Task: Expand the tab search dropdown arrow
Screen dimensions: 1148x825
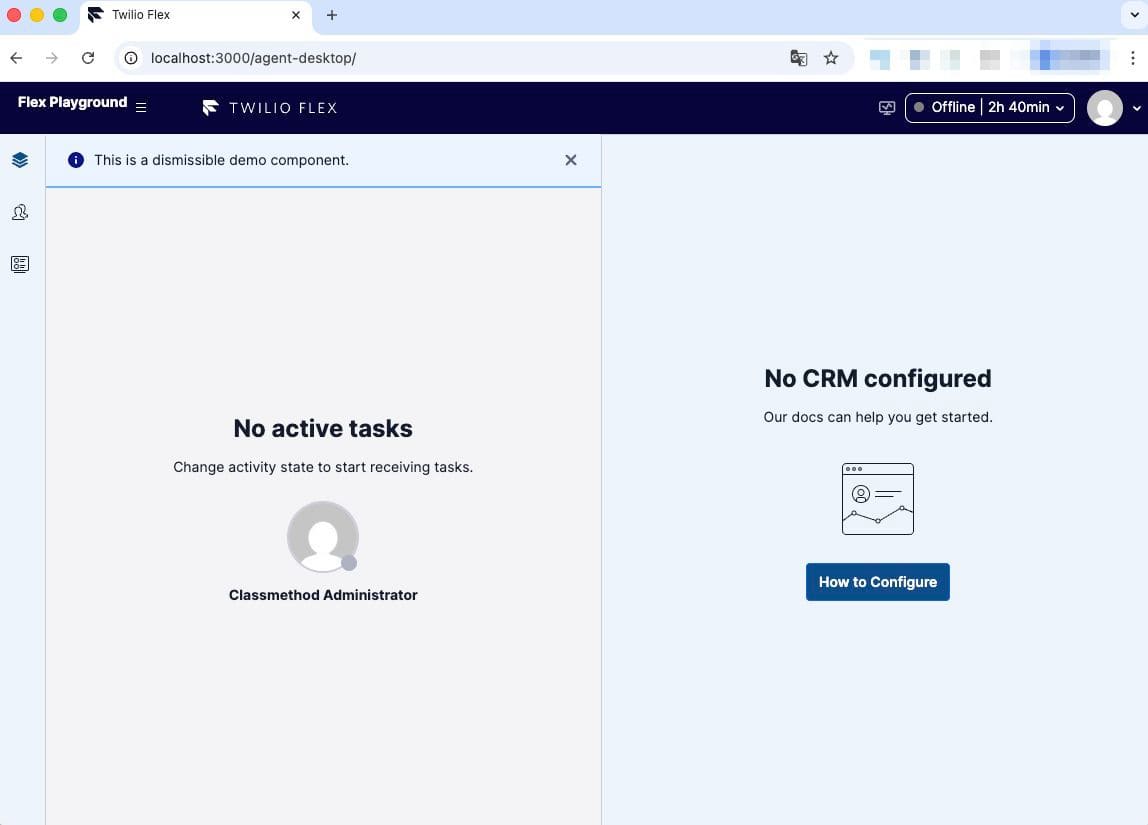Action: click(1135, 15)
